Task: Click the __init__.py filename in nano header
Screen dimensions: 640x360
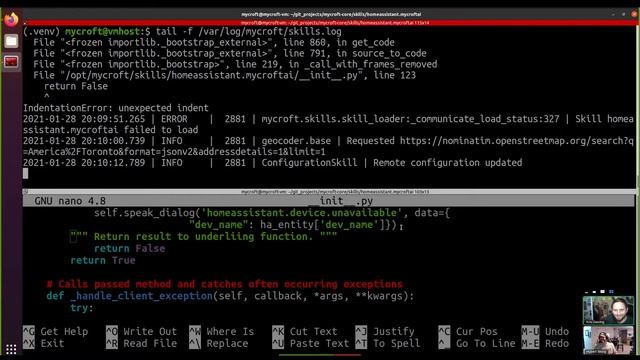Action: (x=340, y=201)
